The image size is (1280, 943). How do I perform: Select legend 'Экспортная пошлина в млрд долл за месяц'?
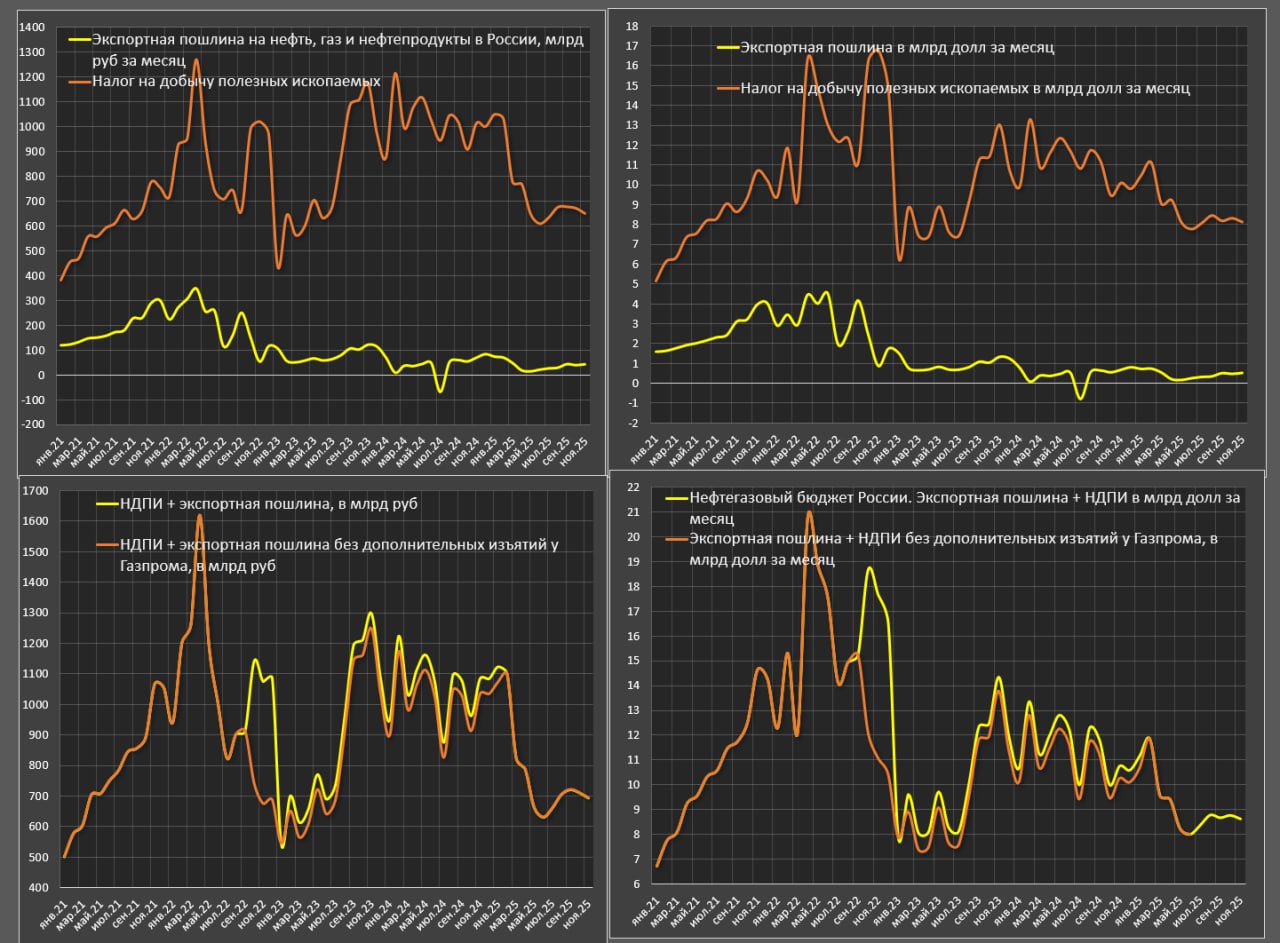coord(897,47)
